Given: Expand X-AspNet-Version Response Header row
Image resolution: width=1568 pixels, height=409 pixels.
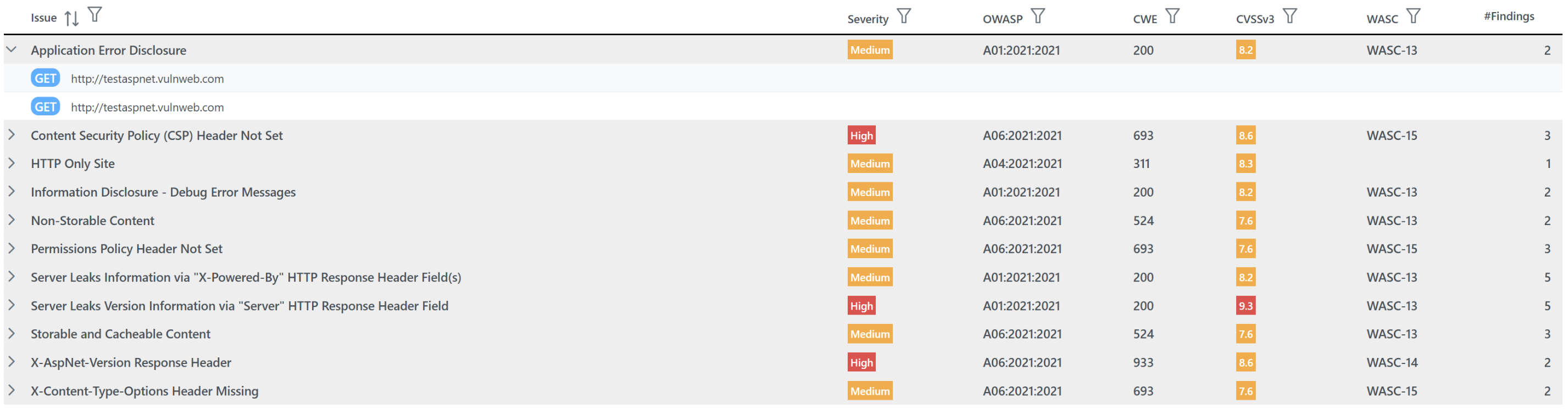Looking at the screenshot, I should point(12,362).
